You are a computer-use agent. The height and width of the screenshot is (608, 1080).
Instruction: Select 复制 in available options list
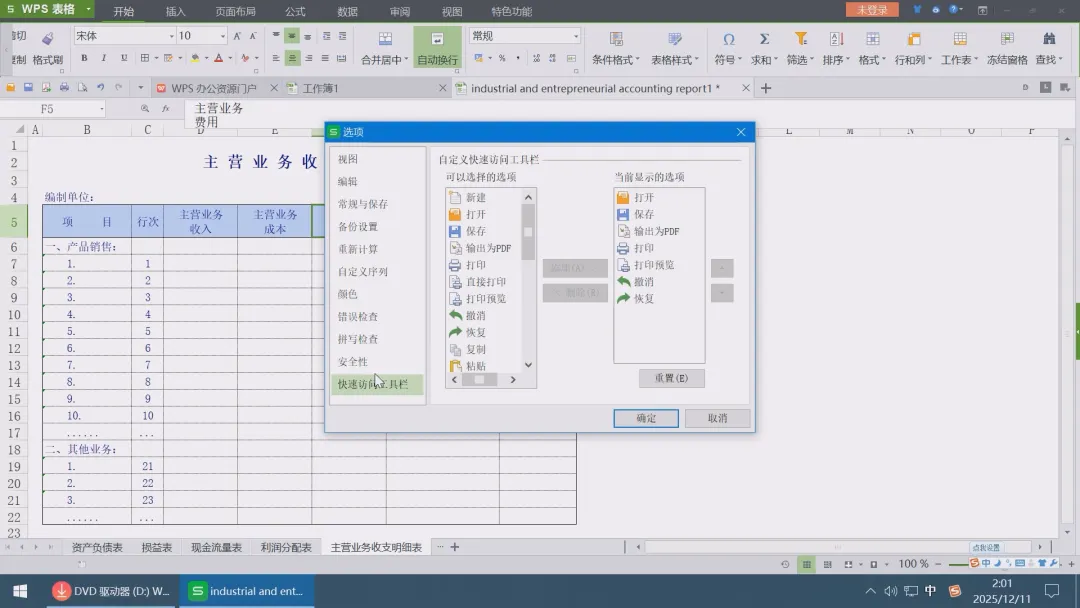pos(475,349)
